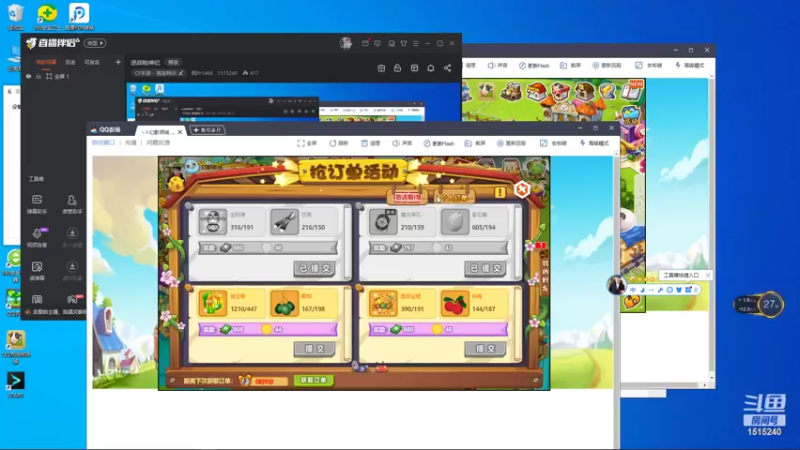Viewport: 800px width, 450px height.
Task: Open mail icon with red dot
Action: [365, 43]
